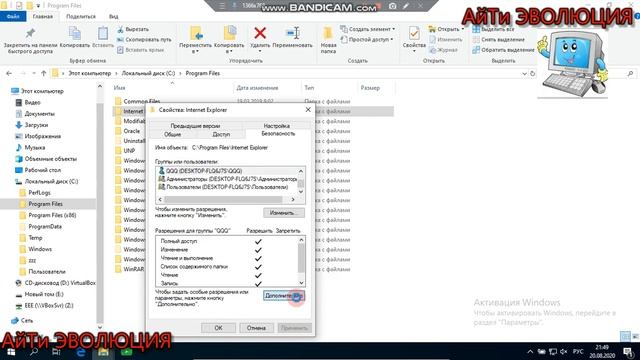The width and height of the screenshot is (640, 360).
Task: Open notification center icon in taskbar
Action: pos(629,351)
